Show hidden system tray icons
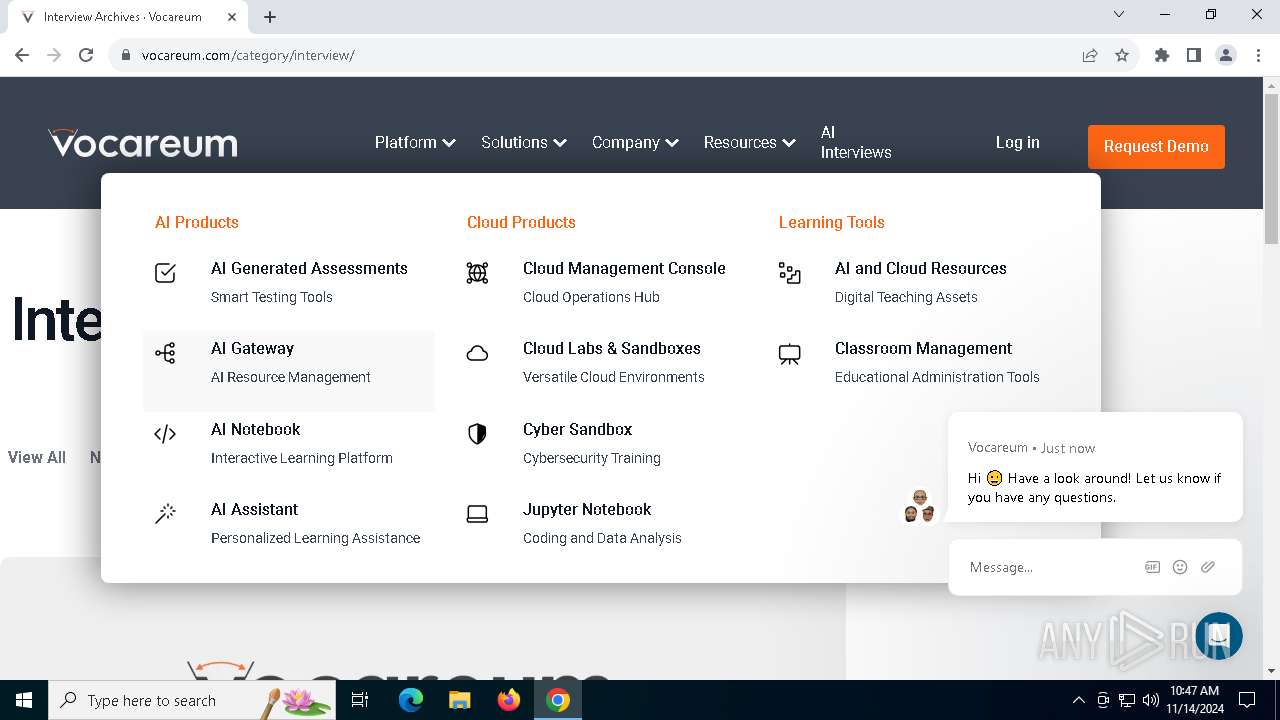Image resolution: width=1280 pixels, height=720 pixels. pyautogui.click(x=1078, y=700)
